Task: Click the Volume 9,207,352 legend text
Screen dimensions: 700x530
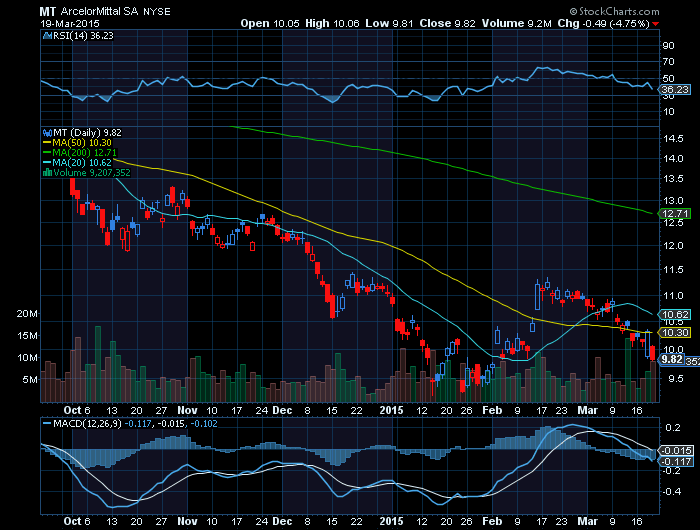Action: tap(92, 173)
